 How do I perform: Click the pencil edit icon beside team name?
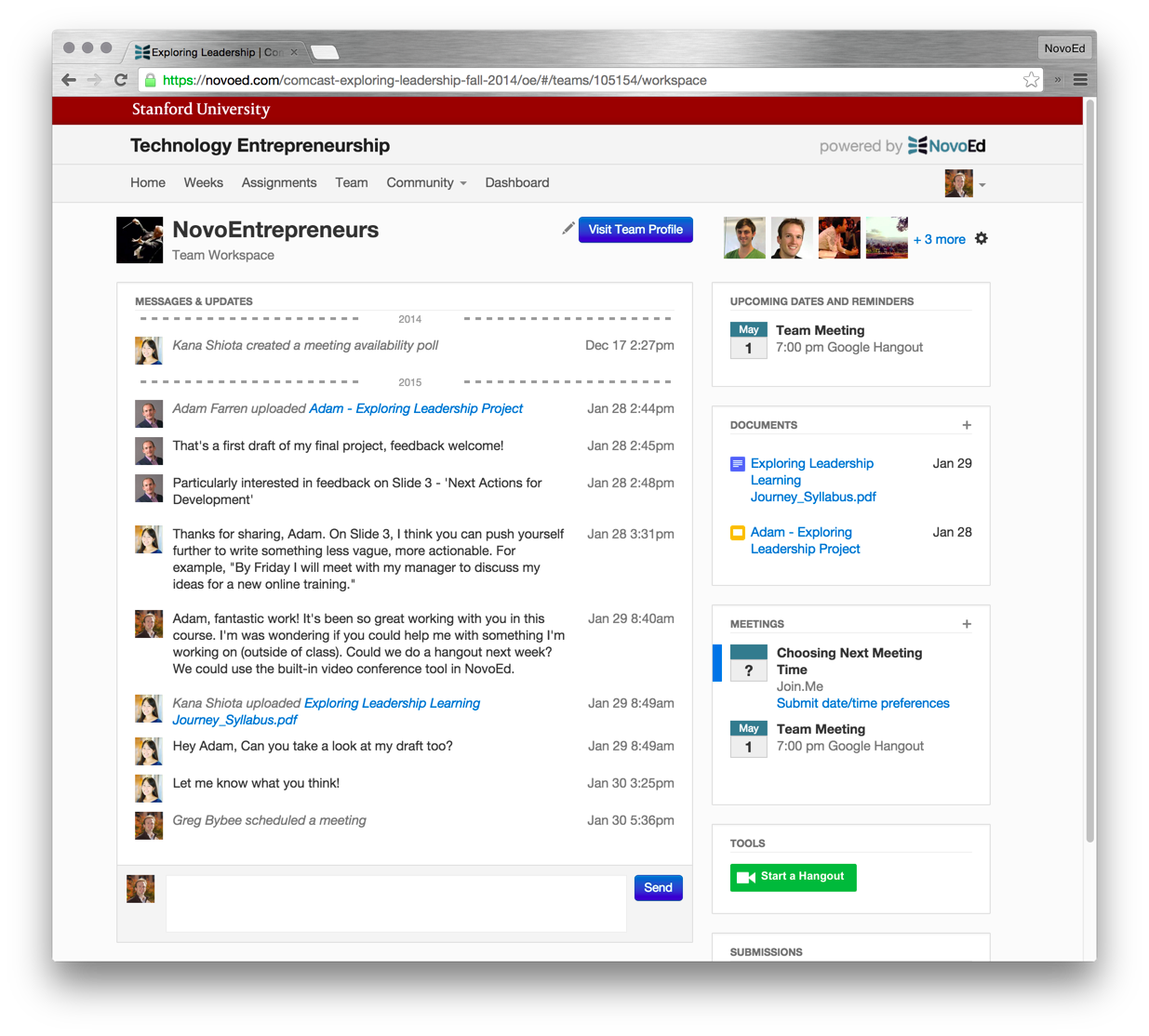tap(568, 229)
